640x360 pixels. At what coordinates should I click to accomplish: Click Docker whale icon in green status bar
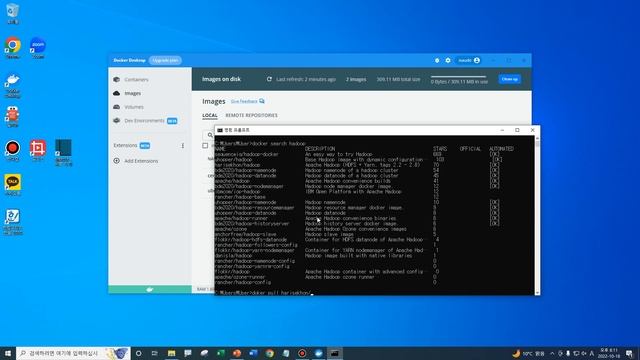150,289
